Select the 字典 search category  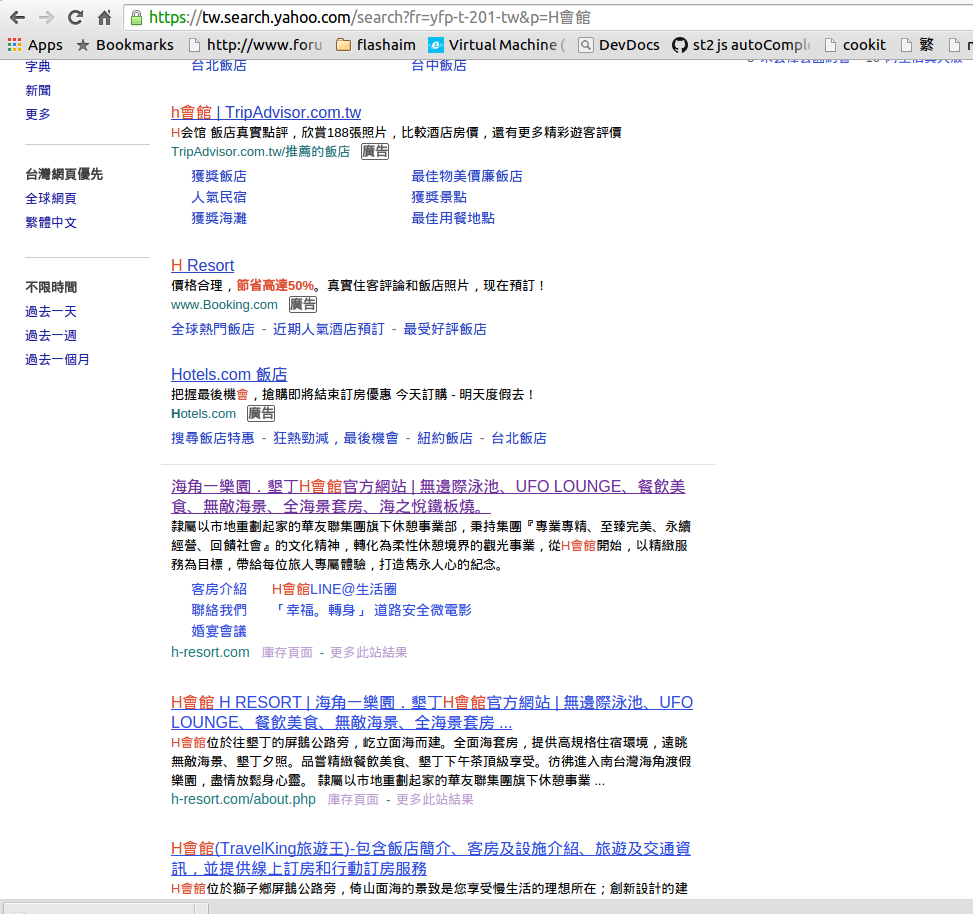38,66
